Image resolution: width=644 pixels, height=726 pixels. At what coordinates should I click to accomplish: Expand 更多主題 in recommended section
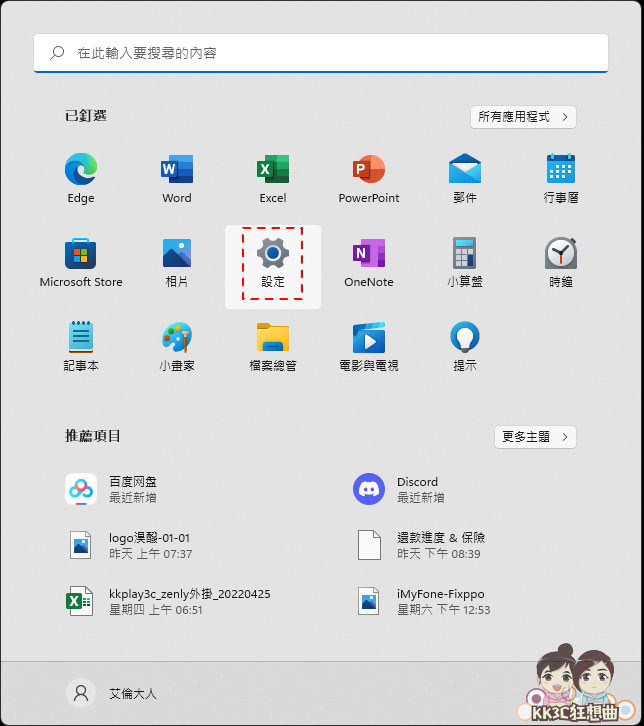[535, 437]
